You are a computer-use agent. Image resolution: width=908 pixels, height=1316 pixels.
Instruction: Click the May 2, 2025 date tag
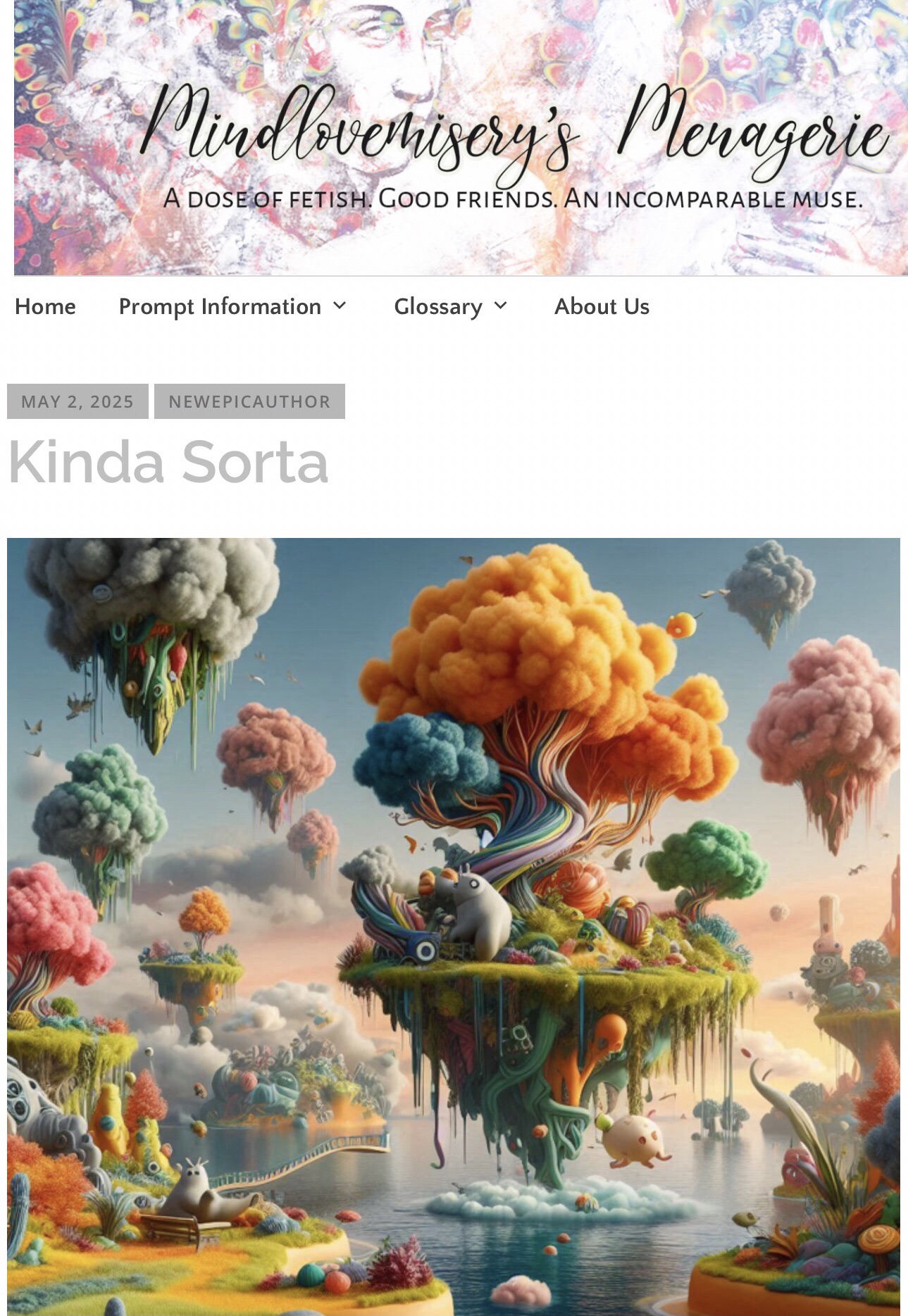[x=77, y=401]
